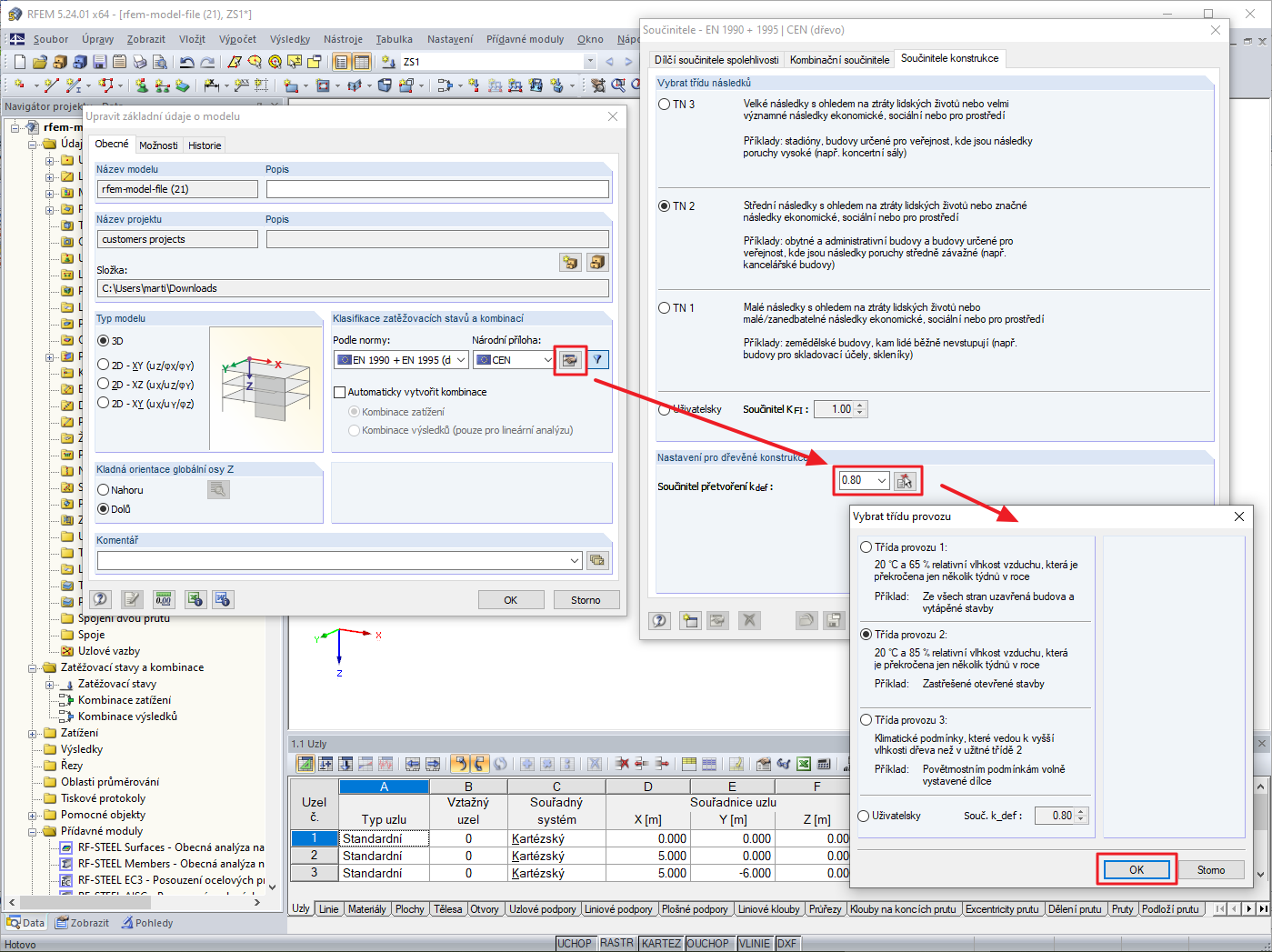Viewport: 1272px width, 952px height.
Task: Set global Z axis orientation to Nahoru
Action: pyautogui.click(x=104, y=490)
